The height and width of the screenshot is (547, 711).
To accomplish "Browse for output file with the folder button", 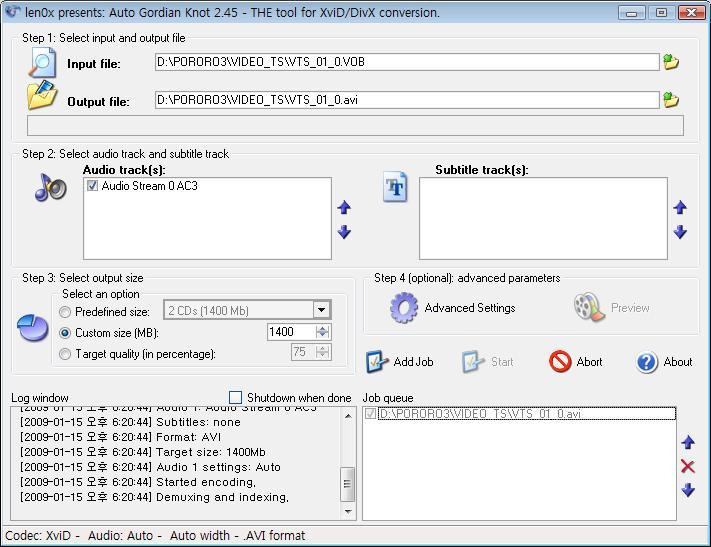I will tap(671, 99).
